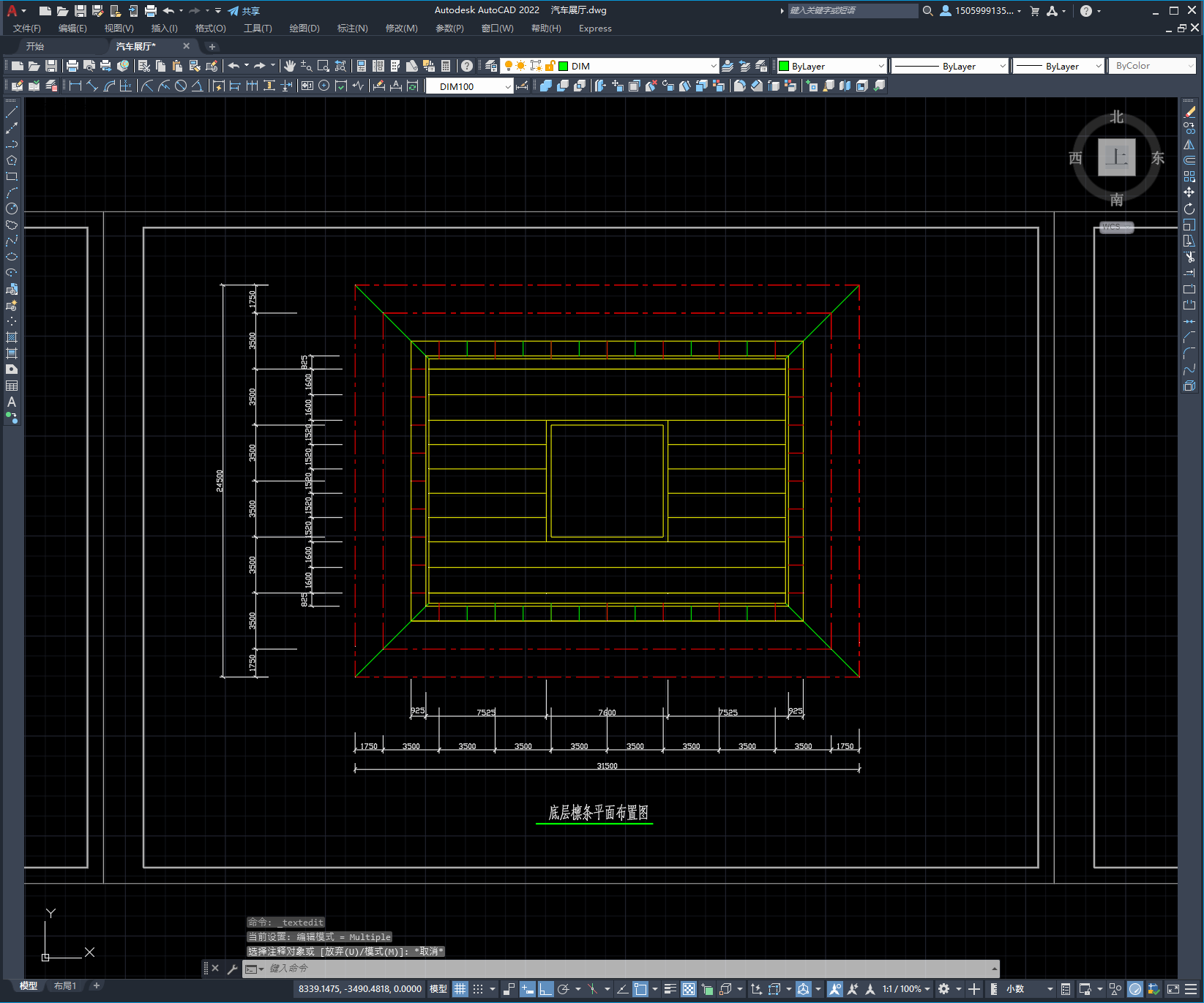Image resolution: width=1204 pixels, height=1003 pixels.
Task: Open the 绘图(D) menu
Action: click(x=304, y=29)
